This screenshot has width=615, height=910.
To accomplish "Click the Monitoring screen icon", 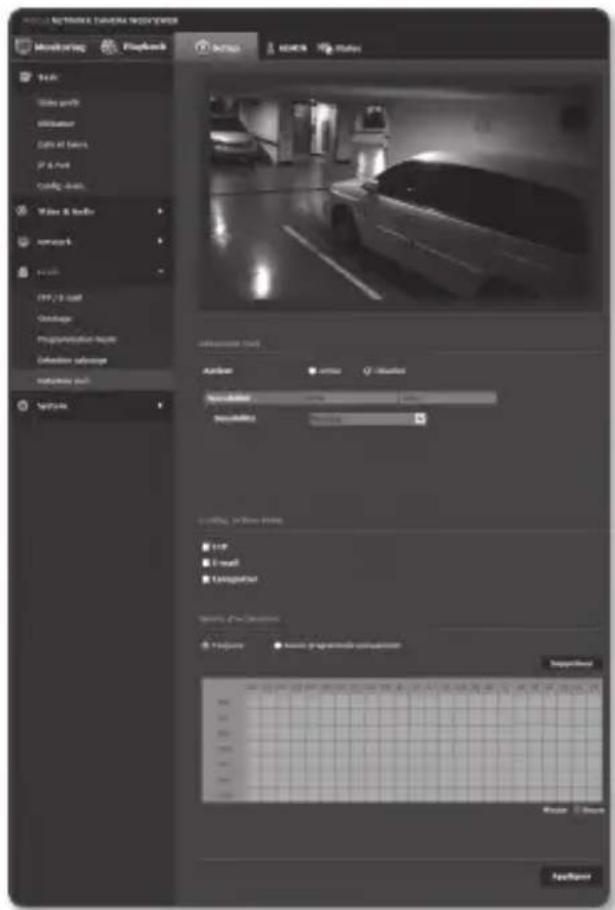I will pyautogui.click(x=24, y=47).
